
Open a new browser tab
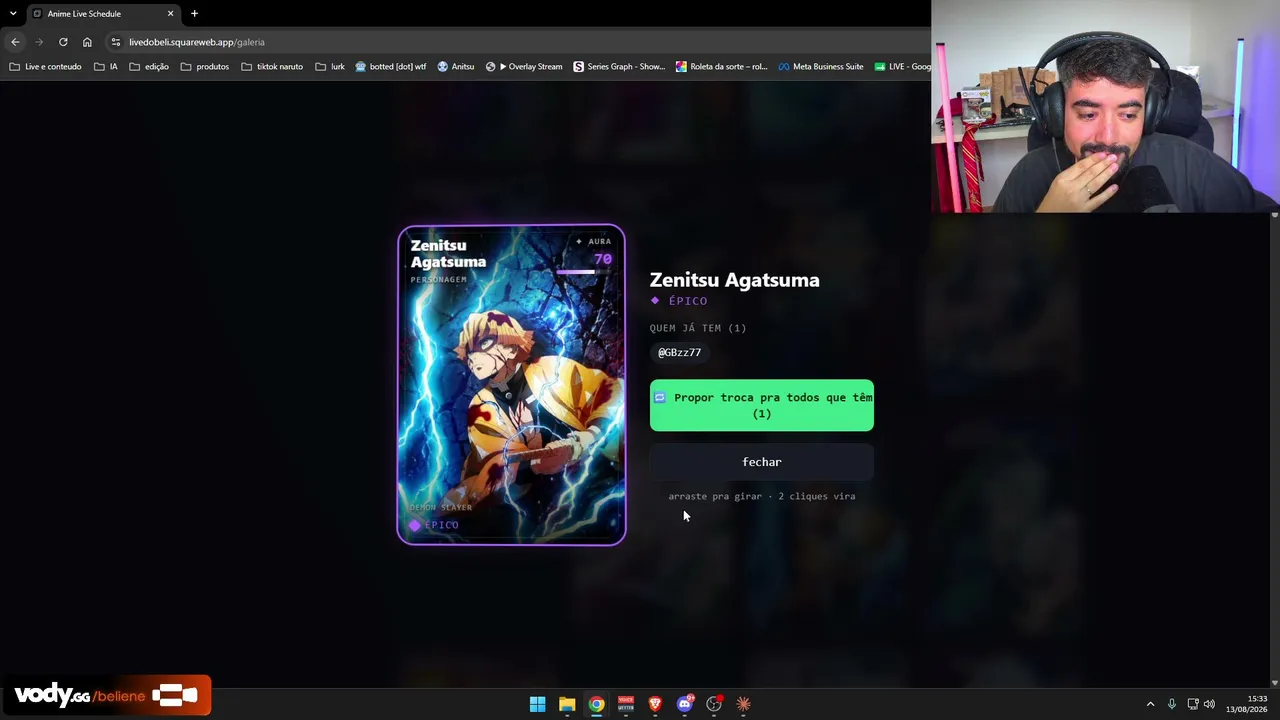pos(194,14)
